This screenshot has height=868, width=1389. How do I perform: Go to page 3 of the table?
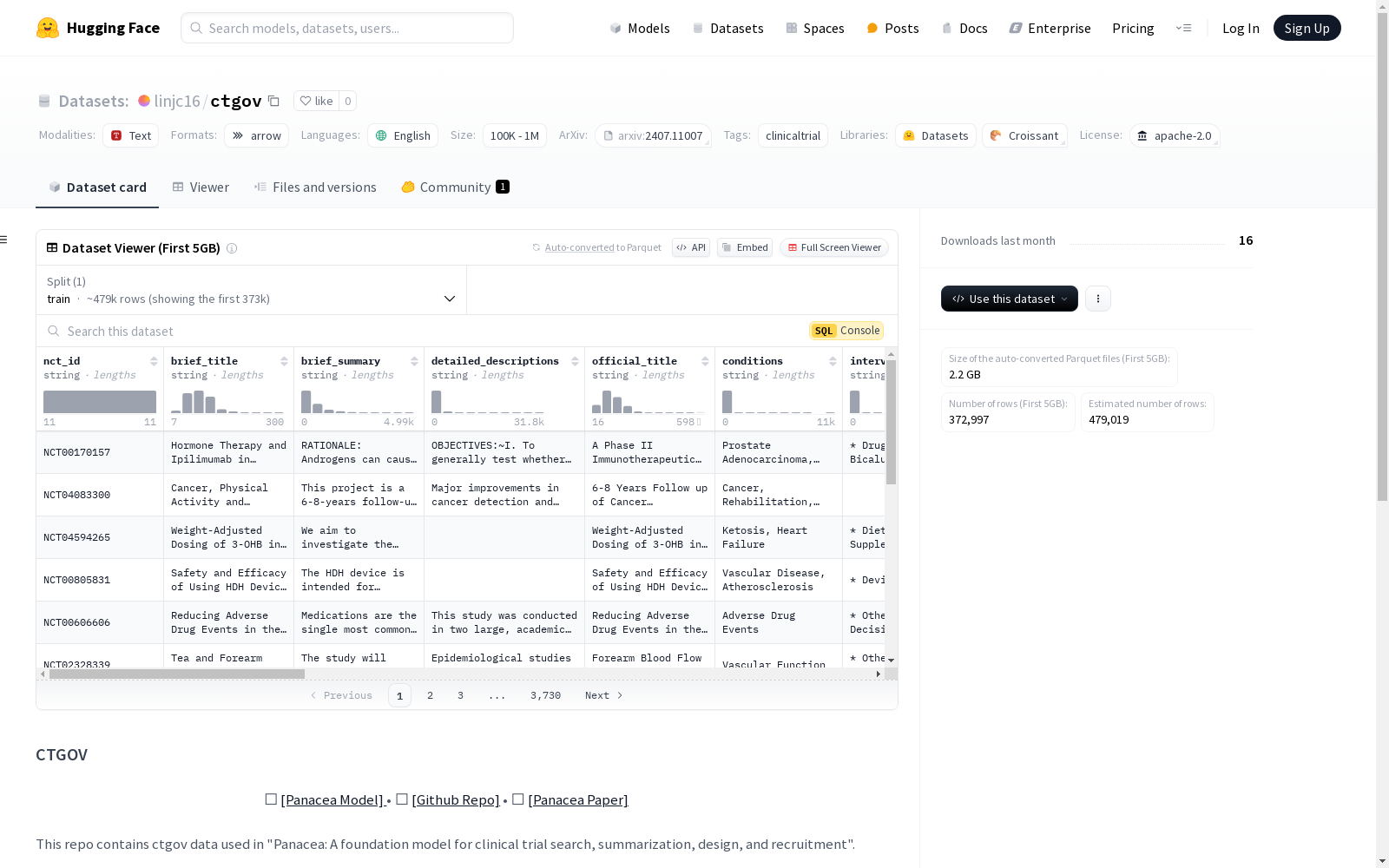460,695
